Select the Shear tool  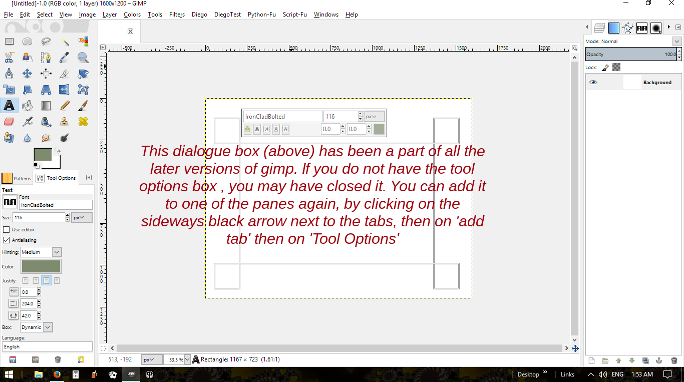(x=27, y=90)
